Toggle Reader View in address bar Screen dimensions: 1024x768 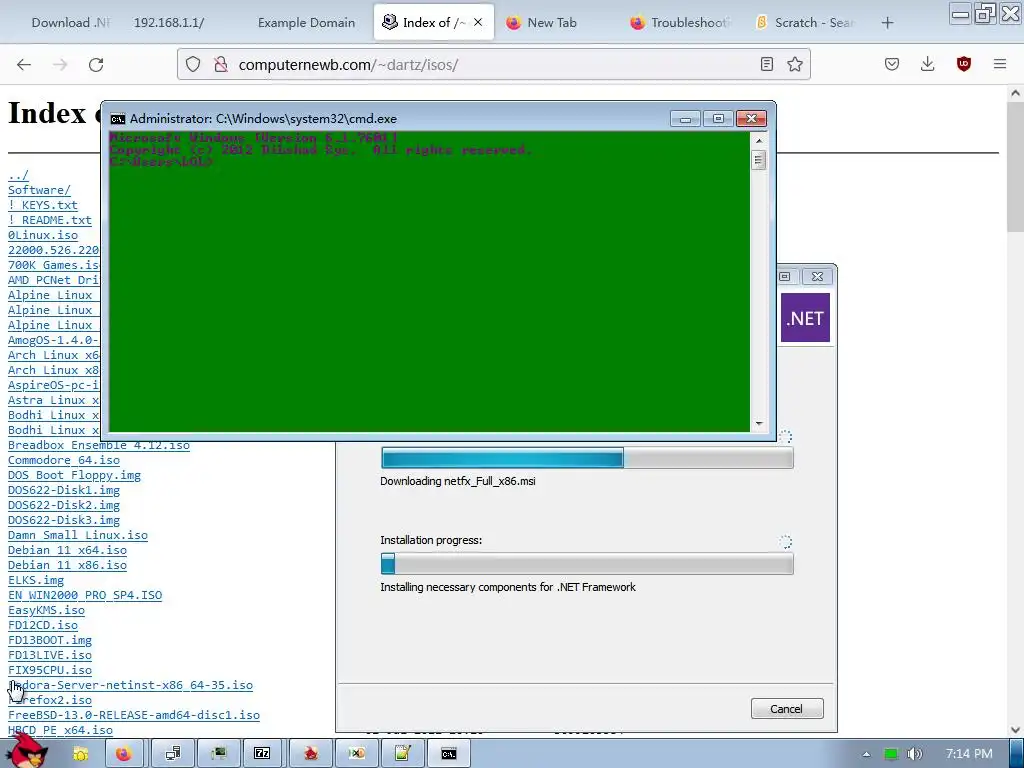767,64
